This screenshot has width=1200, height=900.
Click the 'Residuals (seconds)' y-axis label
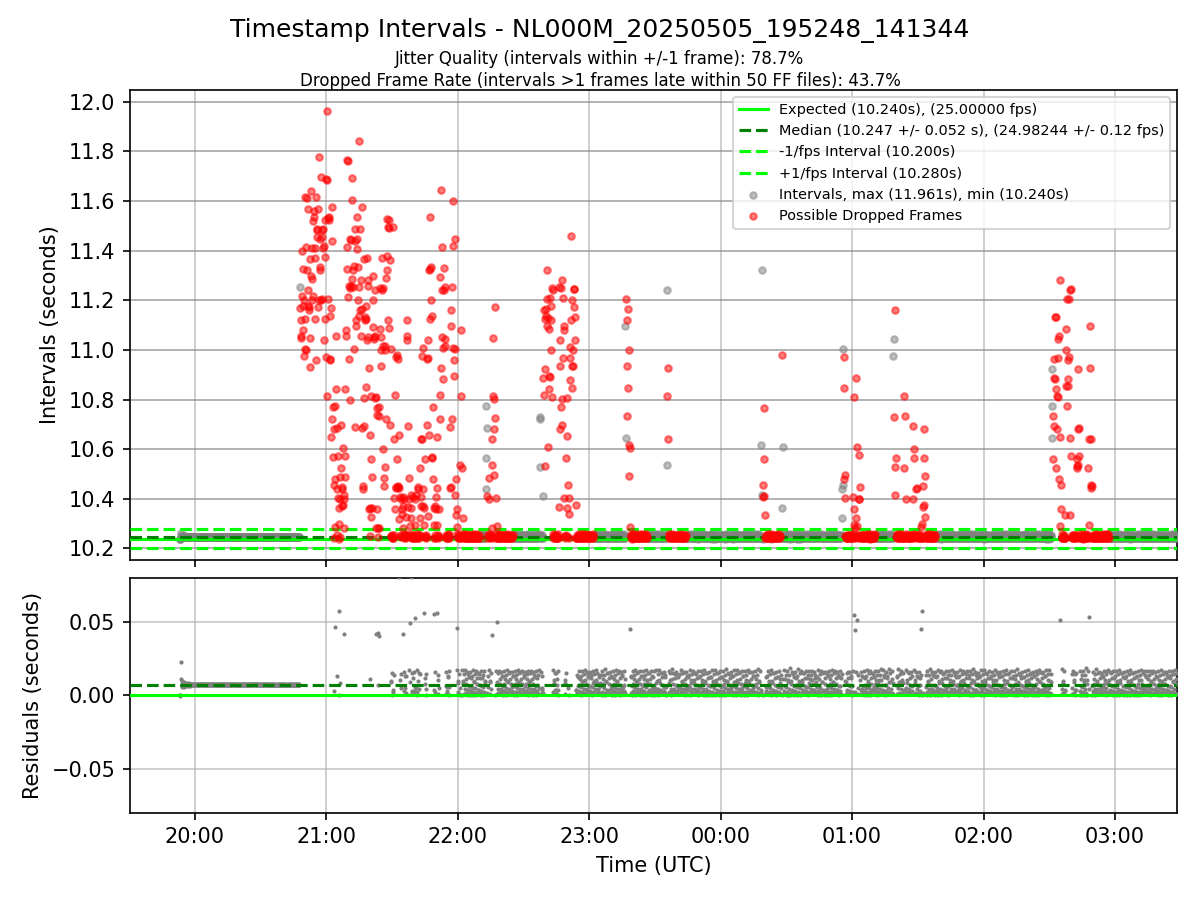tap(31, 696)
